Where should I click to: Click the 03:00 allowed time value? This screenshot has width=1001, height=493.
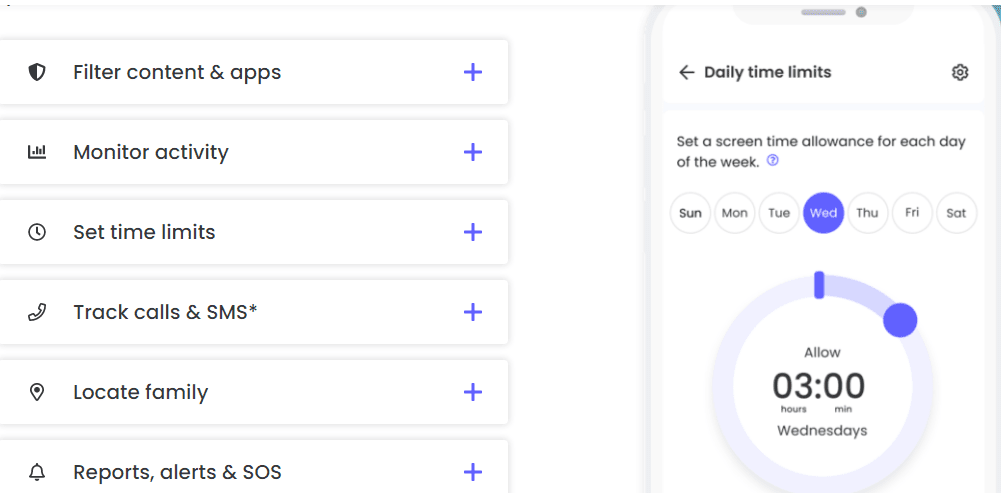pyautogui.click(x=819, y=386)
